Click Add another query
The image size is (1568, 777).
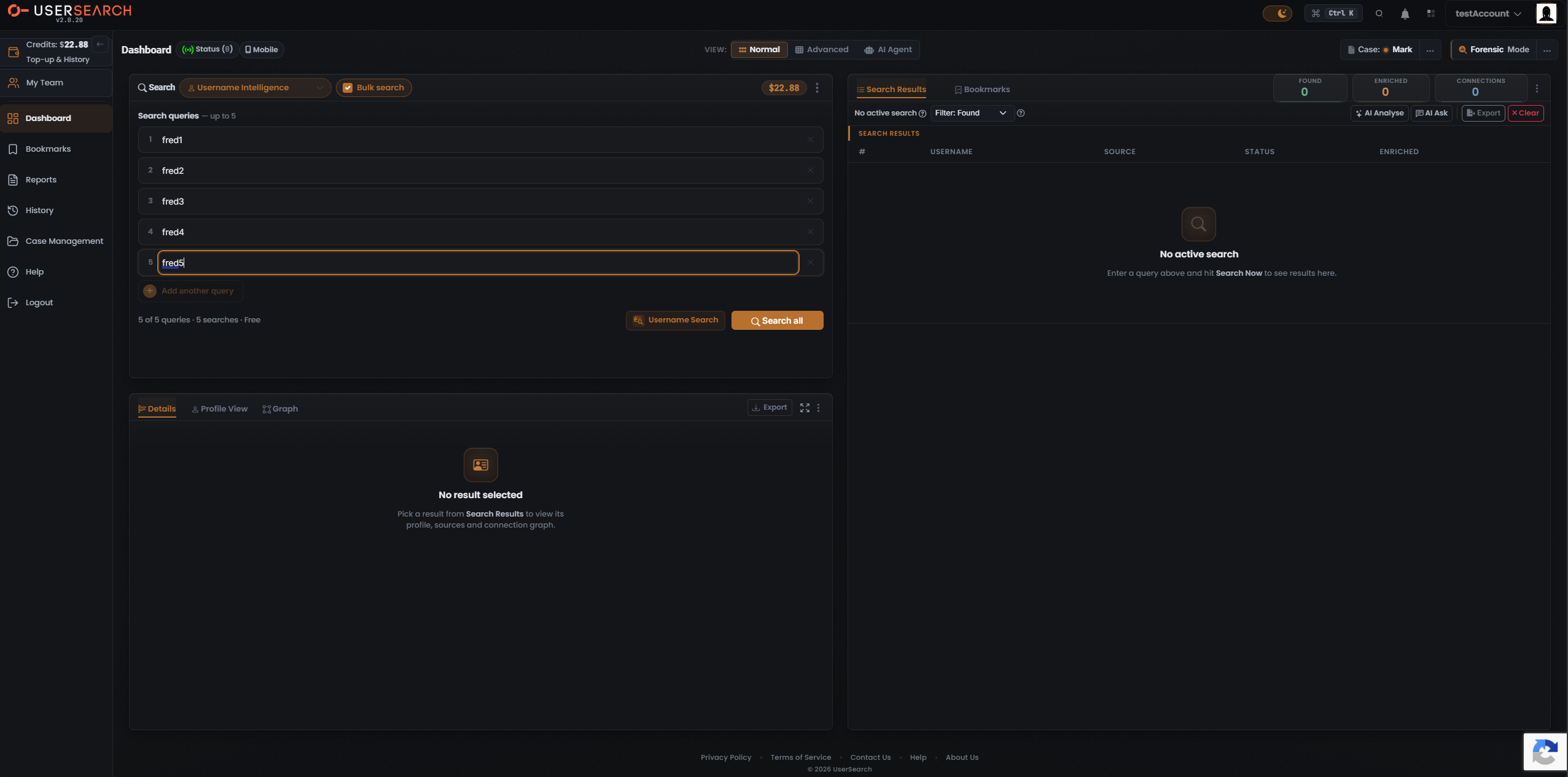click(x=190, y=291)
